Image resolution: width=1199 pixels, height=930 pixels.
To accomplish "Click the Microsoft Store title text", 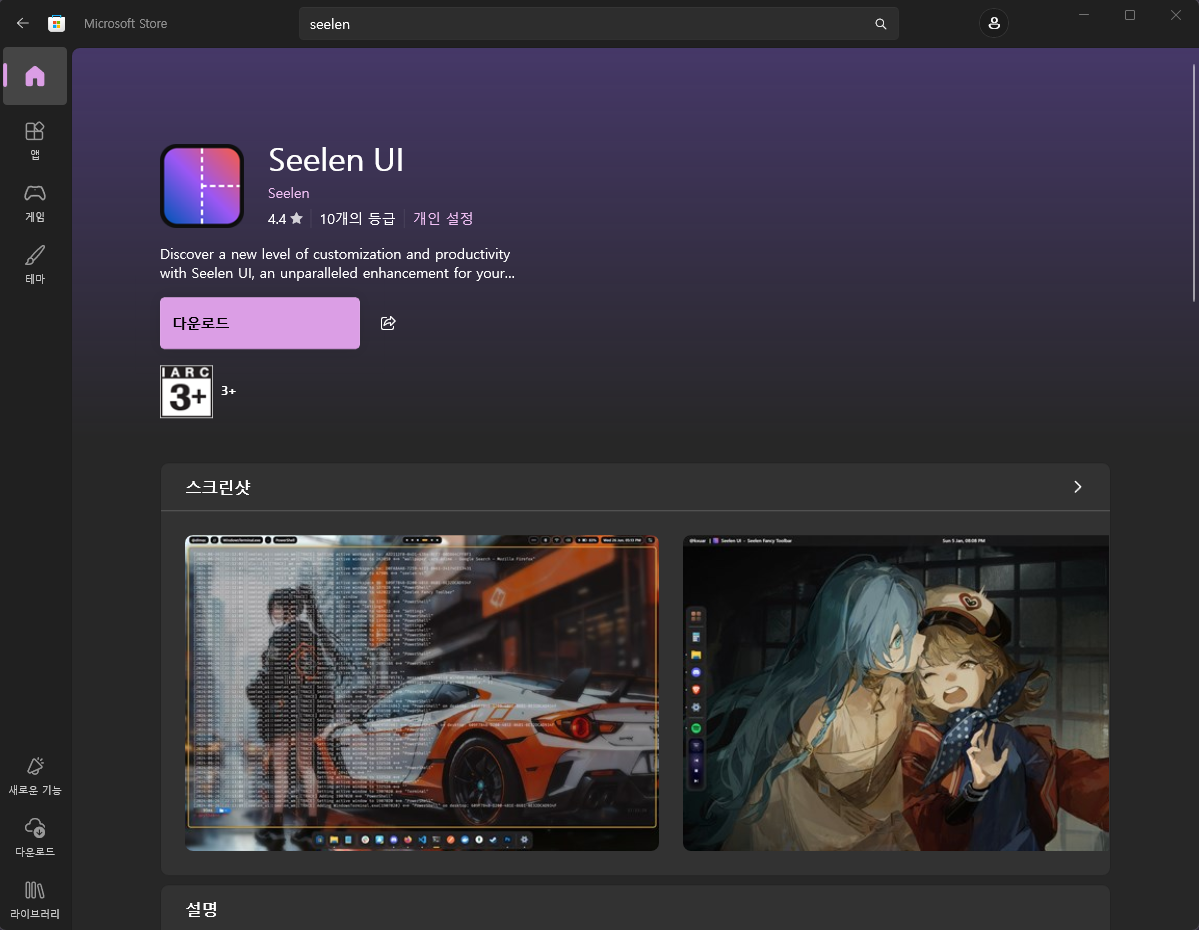I will [x=125, y=24].
